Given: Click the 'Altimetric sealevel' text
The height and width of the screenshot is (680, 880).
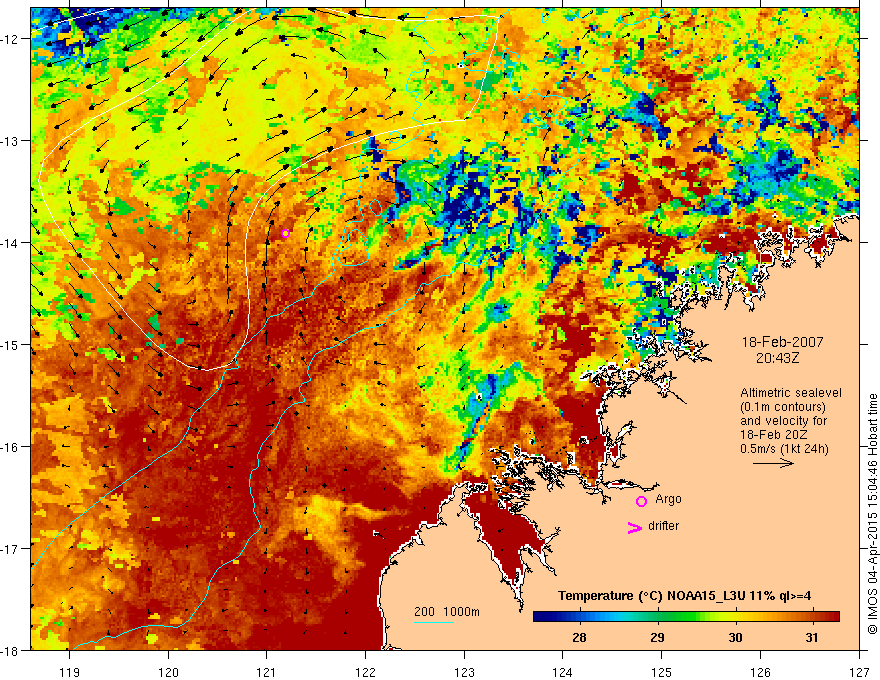Looking at the screenshot, I should 791,393.
